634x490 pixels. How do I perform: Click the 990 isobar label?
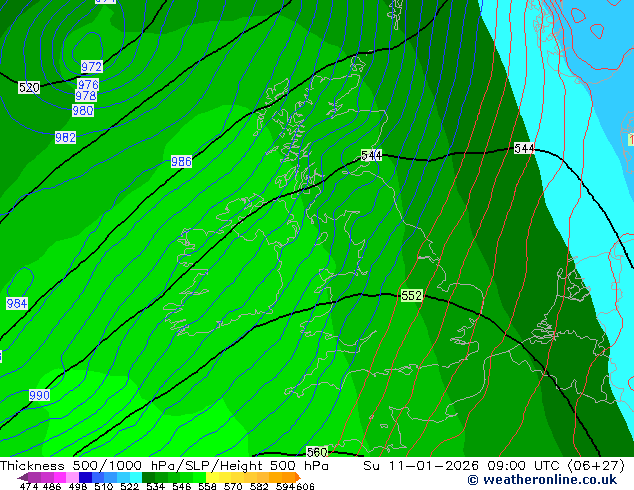(x=39, y=395)
